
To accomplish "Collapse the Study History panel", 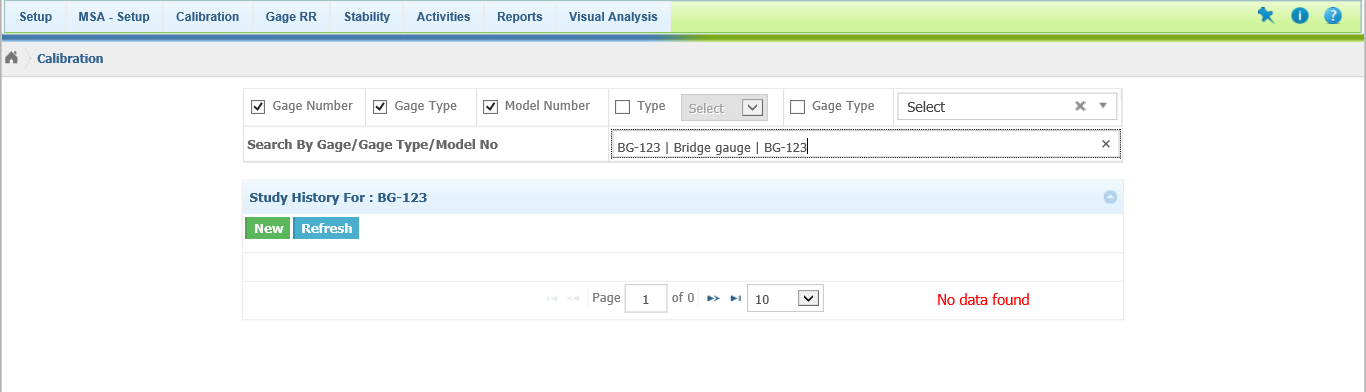I will (1110, 197).
